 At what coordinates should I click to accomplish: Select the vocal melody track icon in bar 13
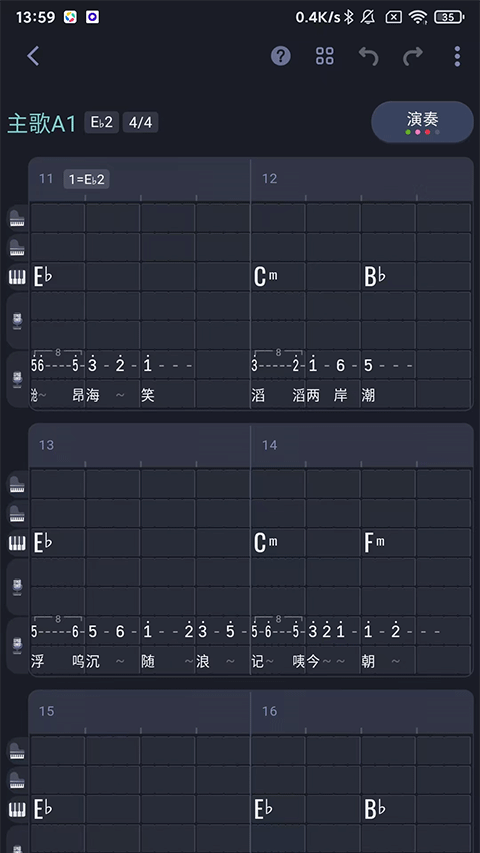pyautogui.click(x=17, y=646)
